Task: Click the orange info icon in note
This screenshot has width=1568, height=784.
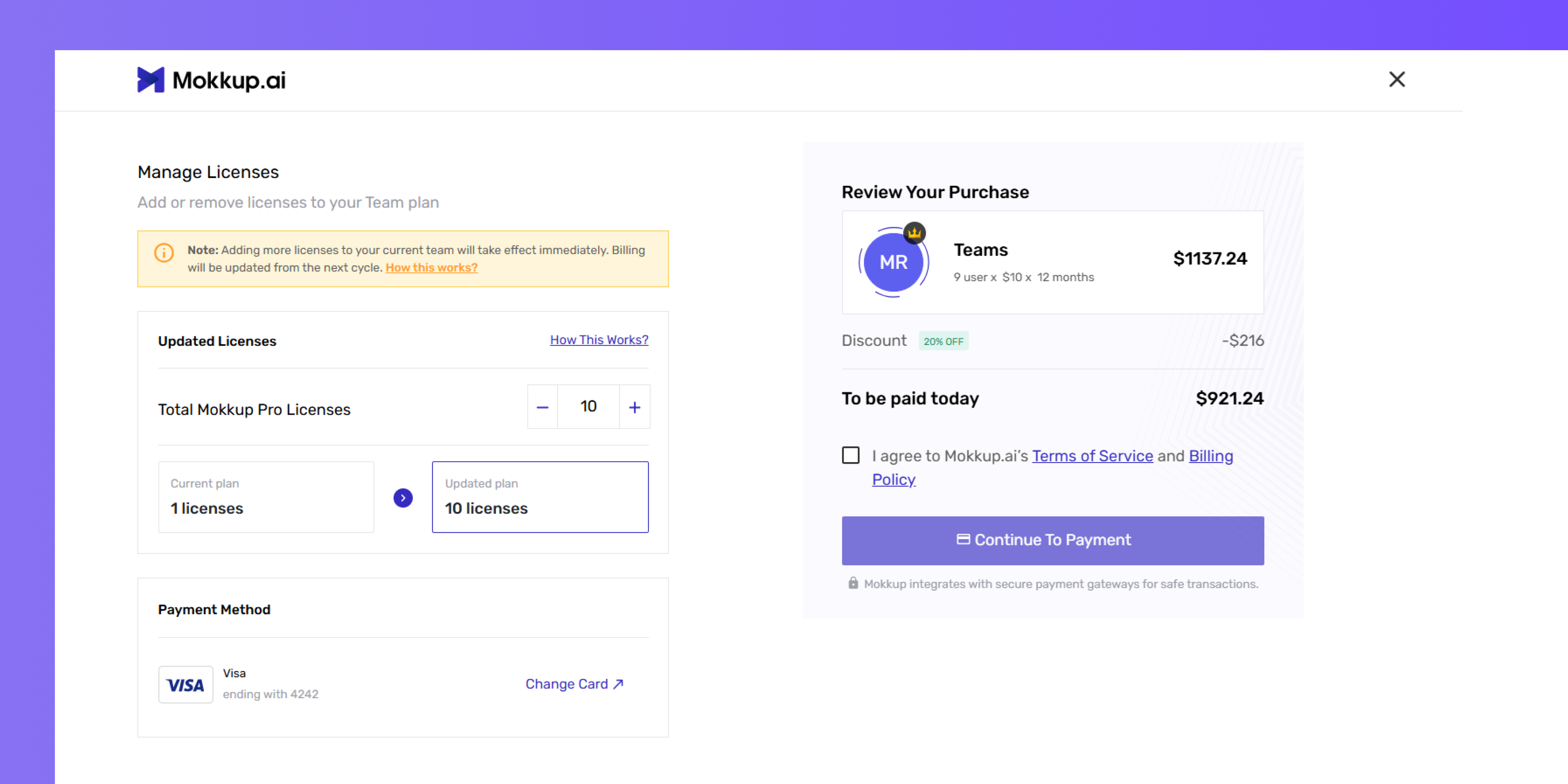Action: pyautogui.click(x=164, y=252)
